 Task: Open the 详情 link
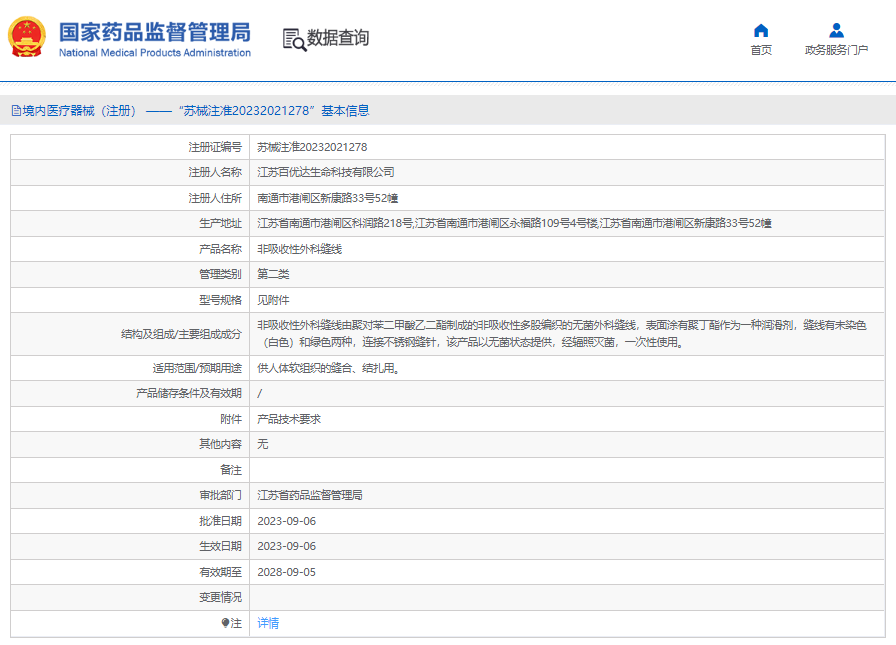[x=268, y=623]
